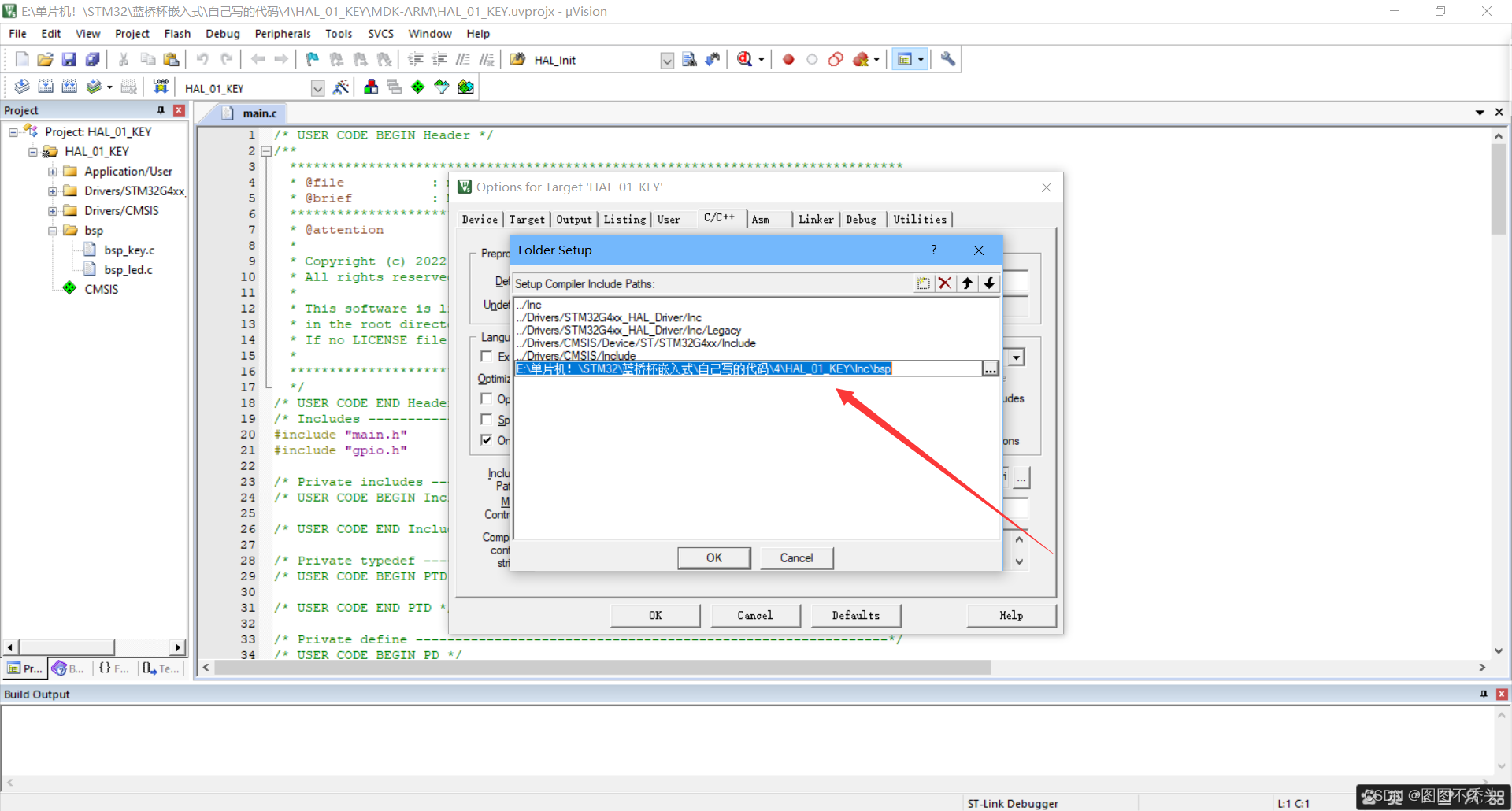Move include path down with arrow icon
This screenshot has width=1512, height=811.
click(x=989, y=283)
